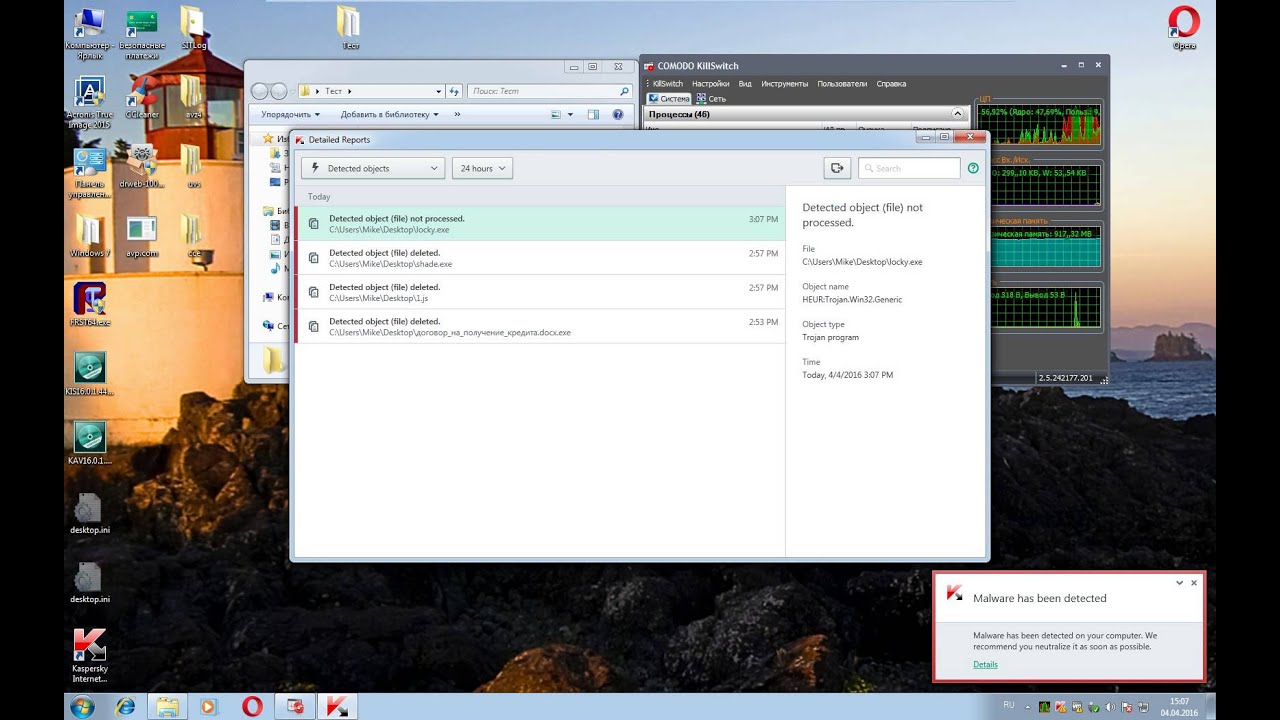The width and height of the screenshot is (1280, 720).
Task: Open the view options dropdown arrow in Explorer
Action: coord(571,115)
